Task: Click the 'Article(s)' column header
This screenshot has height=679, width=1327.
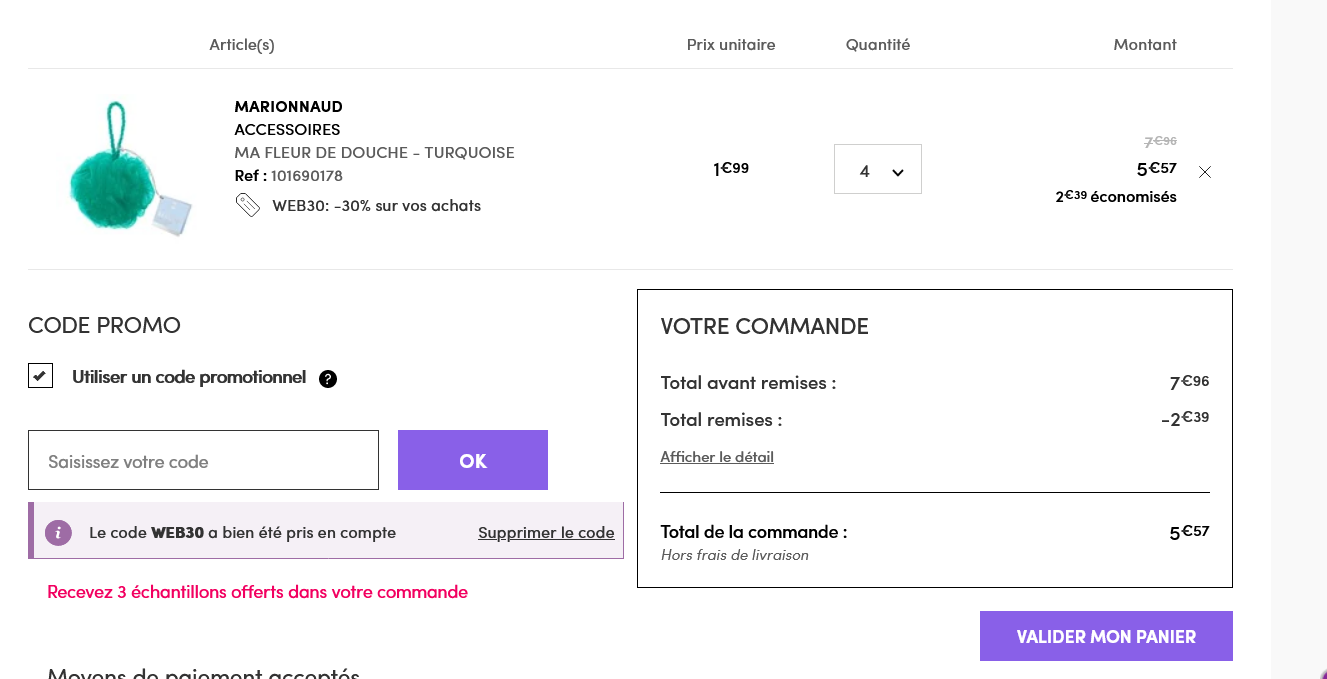Action: tap(241, 45)
